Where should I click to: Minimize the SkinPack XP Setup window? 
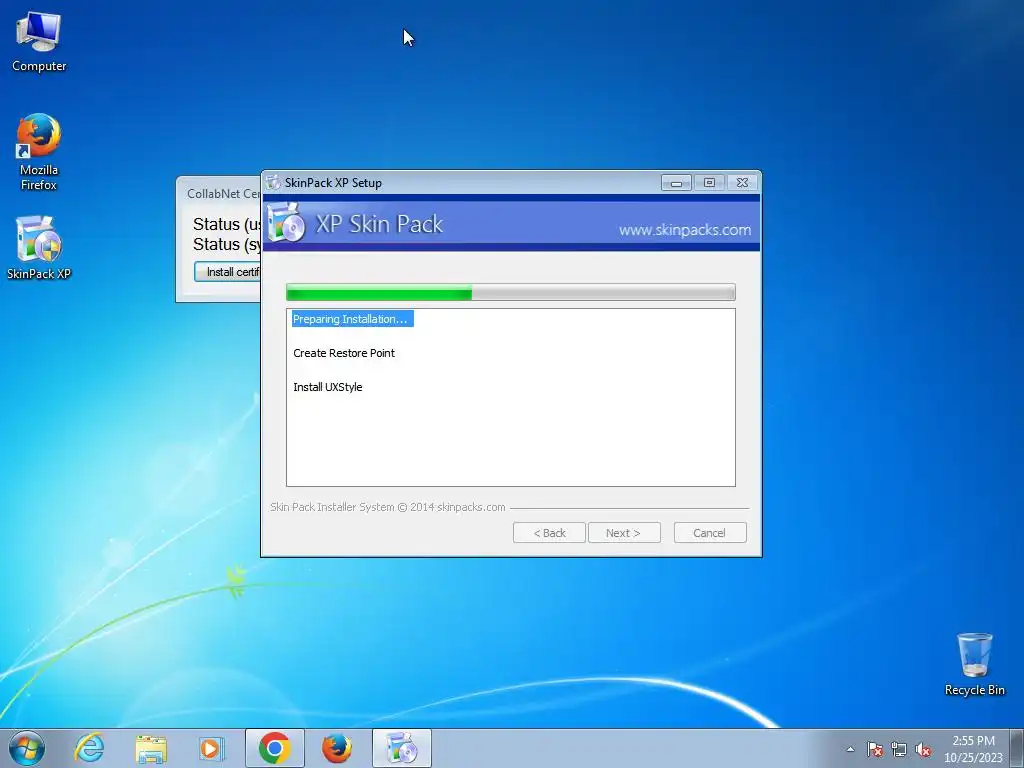pos(677,183)
